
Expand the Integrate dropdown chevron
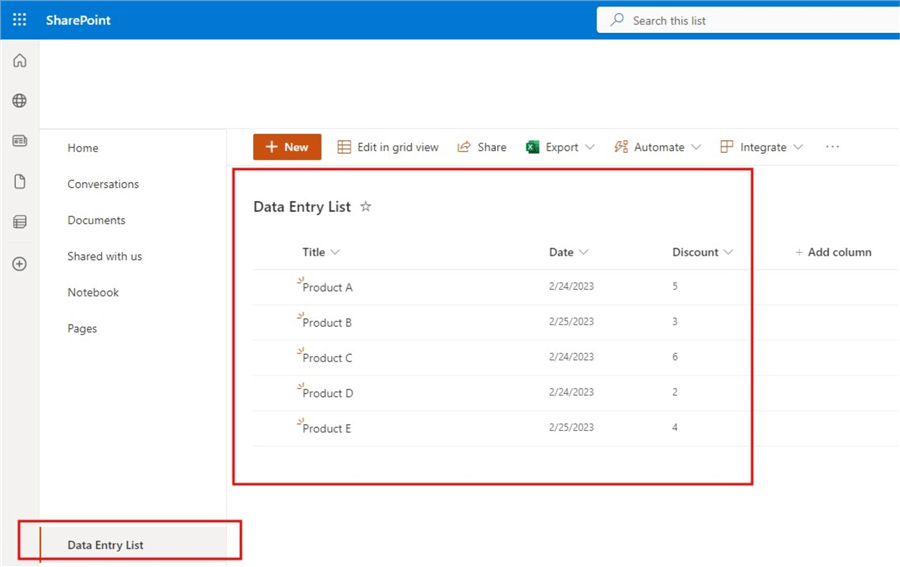[798, 147]
